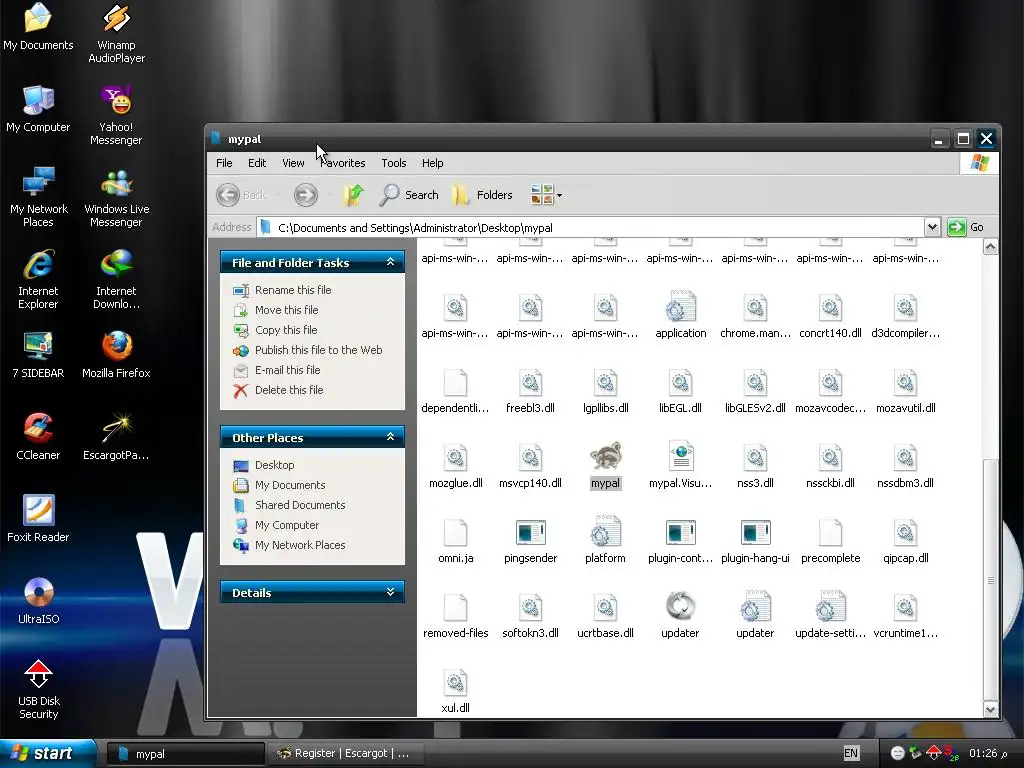Select the CCleaner desktop icon
The height and width of the screenshot is (768, 1024).
[x=38, y=436]
